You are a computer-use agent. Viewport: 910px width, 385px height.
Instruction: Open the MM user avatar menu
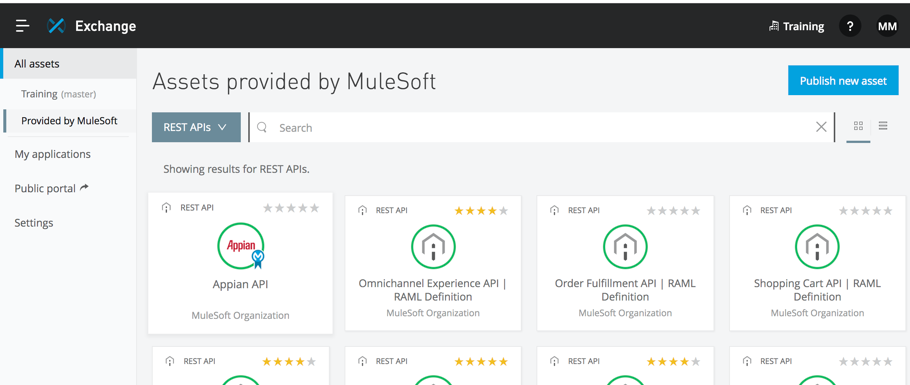point(887,26)
